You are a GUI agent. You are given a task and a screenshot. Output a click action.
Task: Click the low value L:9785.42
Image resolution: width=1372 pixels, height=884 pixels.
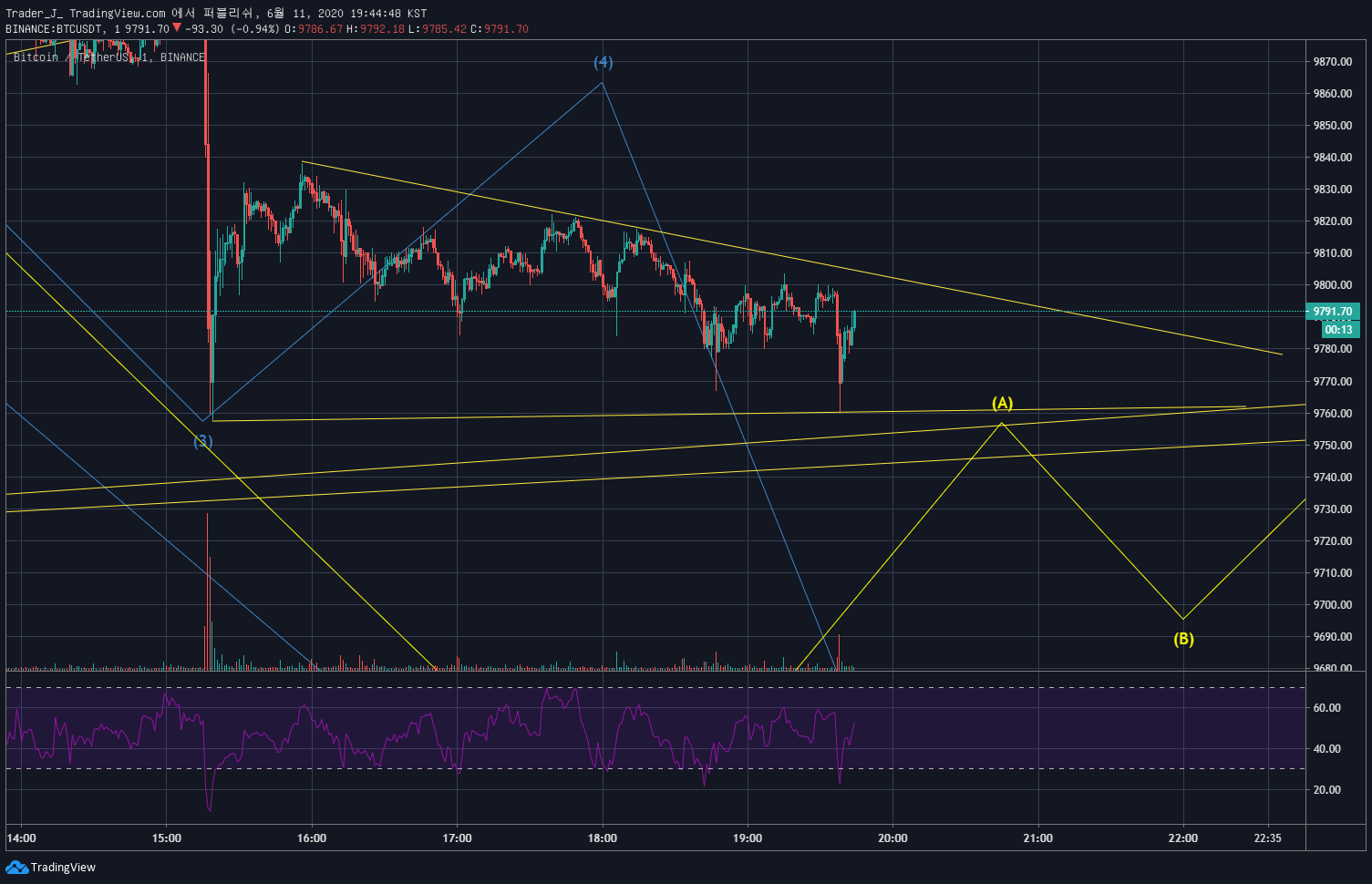(437, 29)
